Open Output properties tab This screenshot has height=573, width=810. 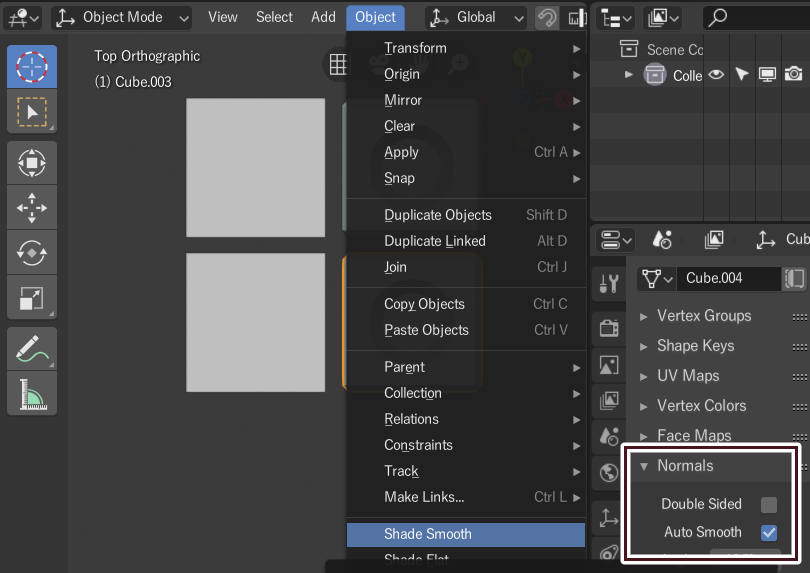pyautogui.click(x=609, y=365)
